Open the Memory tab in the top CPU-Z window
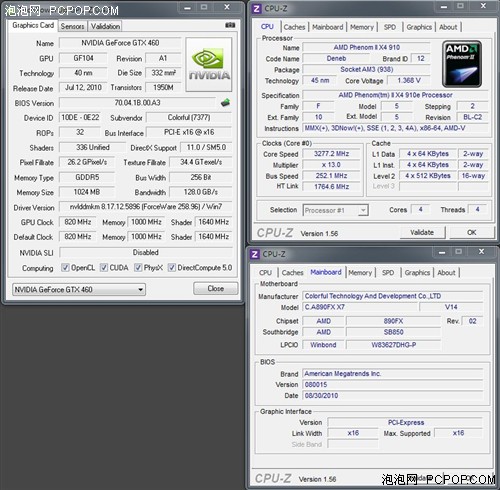This screenshot has height=490, width=500. (x=362, y=27)
